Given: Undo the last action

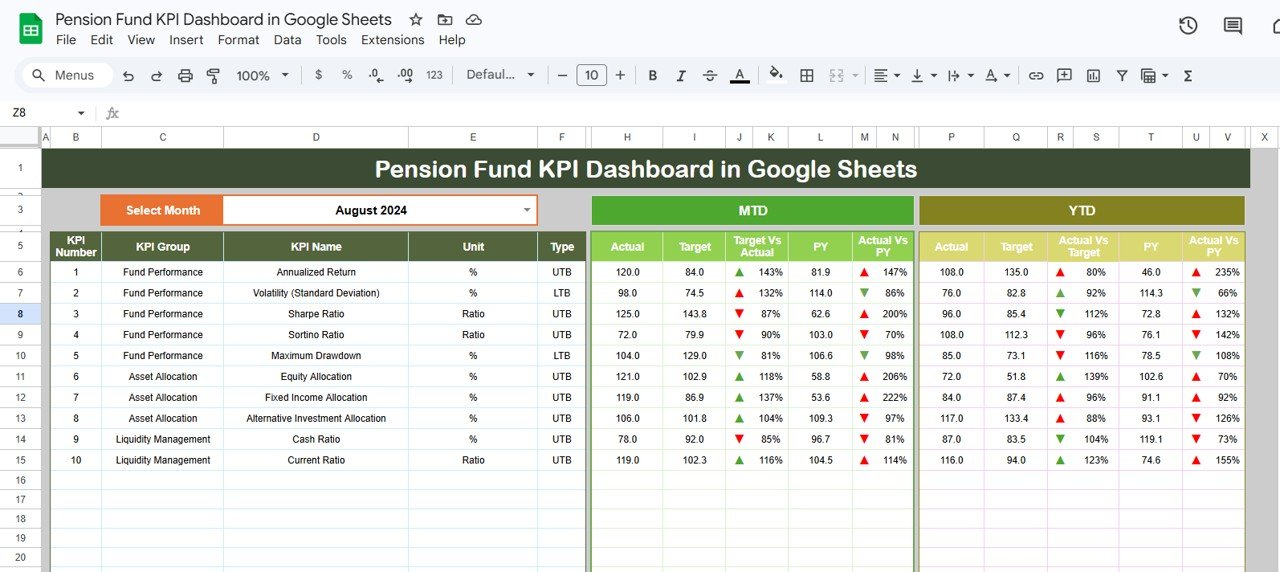Looking at the screenshot, I should (x=128, y=75).
